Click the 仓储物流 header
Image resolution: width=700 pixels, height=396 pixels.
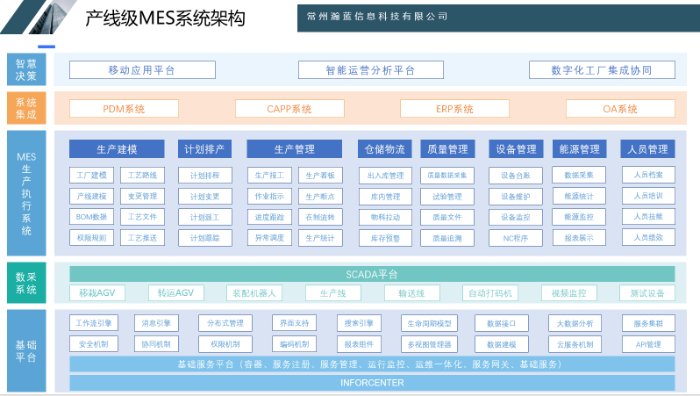point(385,149)
